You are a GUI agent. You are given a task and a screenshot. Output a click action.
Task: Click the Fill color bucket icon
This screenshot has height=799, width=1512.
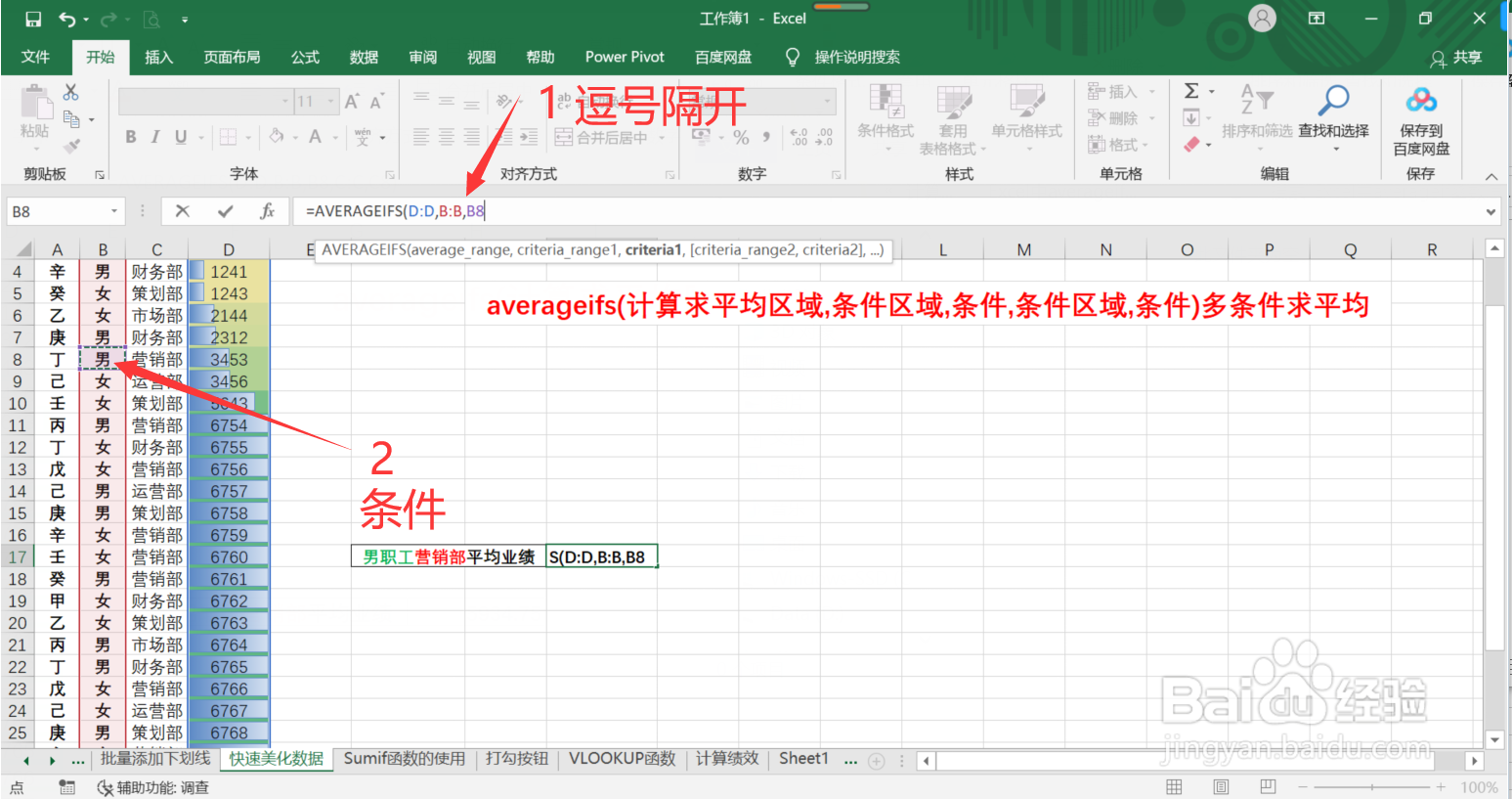[x=277, y=137]
